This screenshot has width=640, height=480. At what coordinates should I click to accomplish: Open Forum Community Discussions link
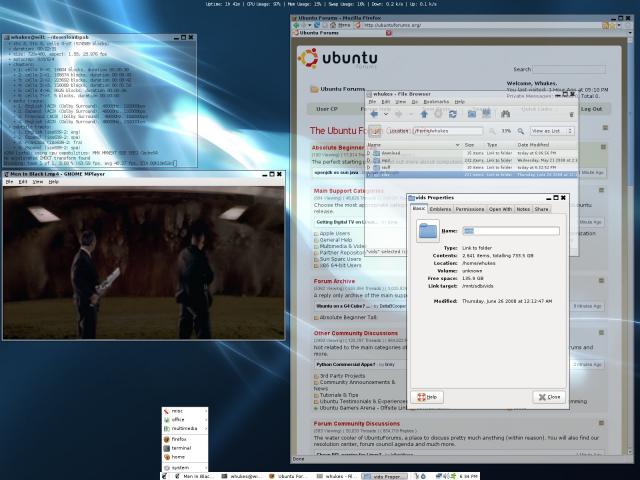(x=357, y=424)
